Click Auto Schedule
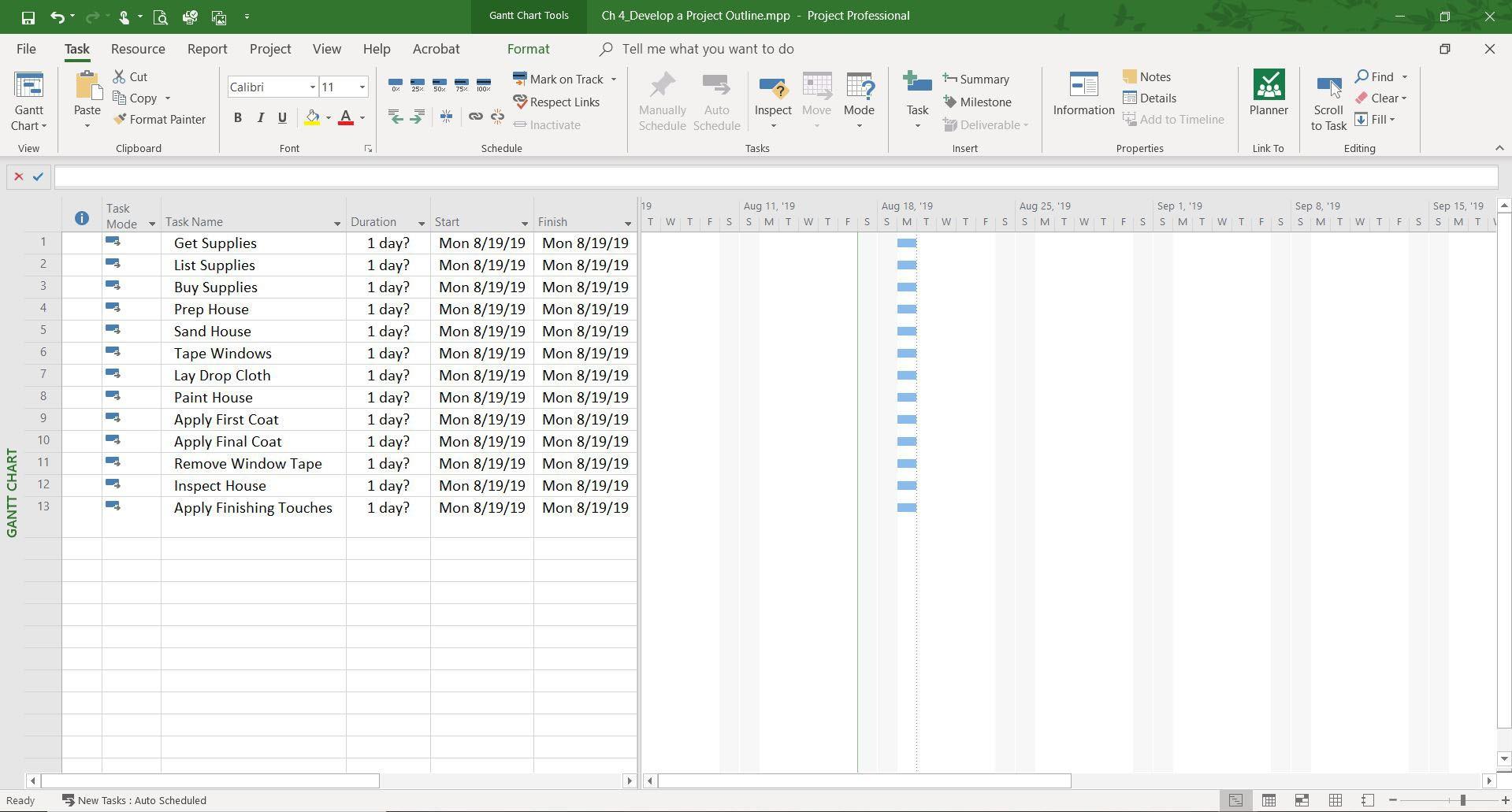1512x812 pixels. pyautogui.click(x=716, y=102)
